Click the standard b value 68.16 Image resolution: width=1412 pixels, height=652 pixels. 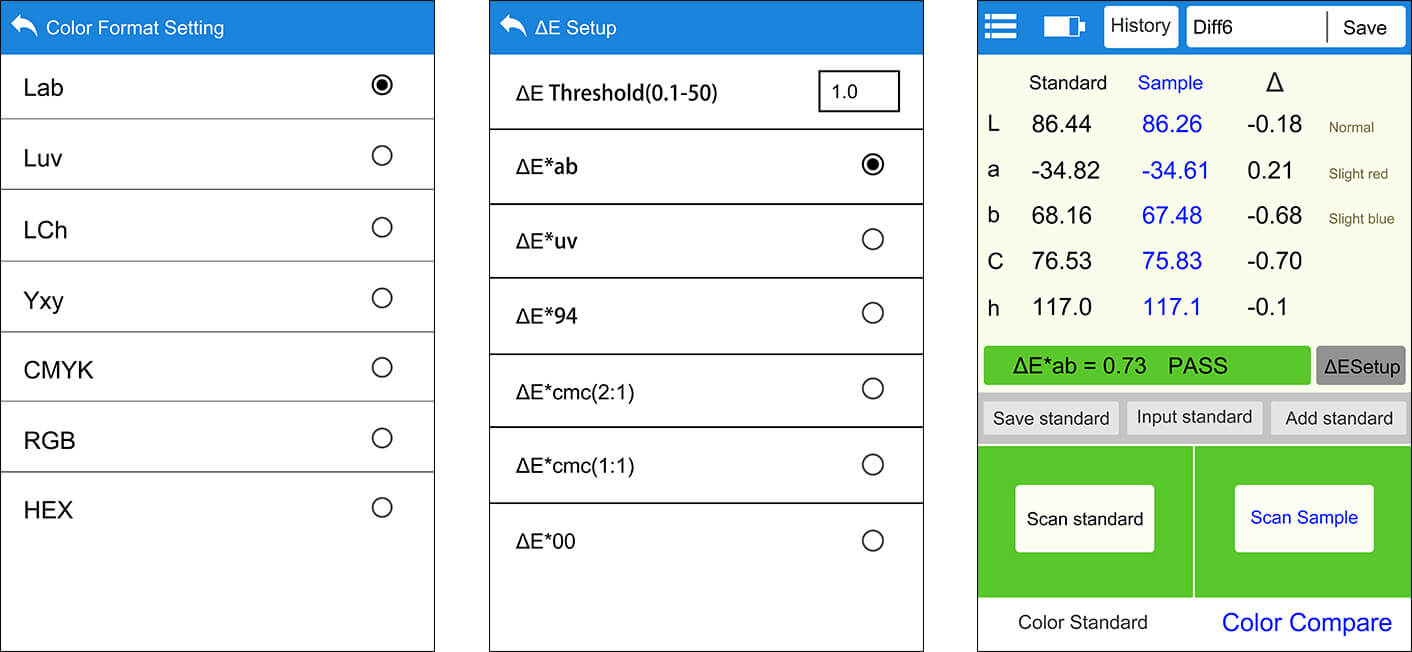[x=1061, y=216]
